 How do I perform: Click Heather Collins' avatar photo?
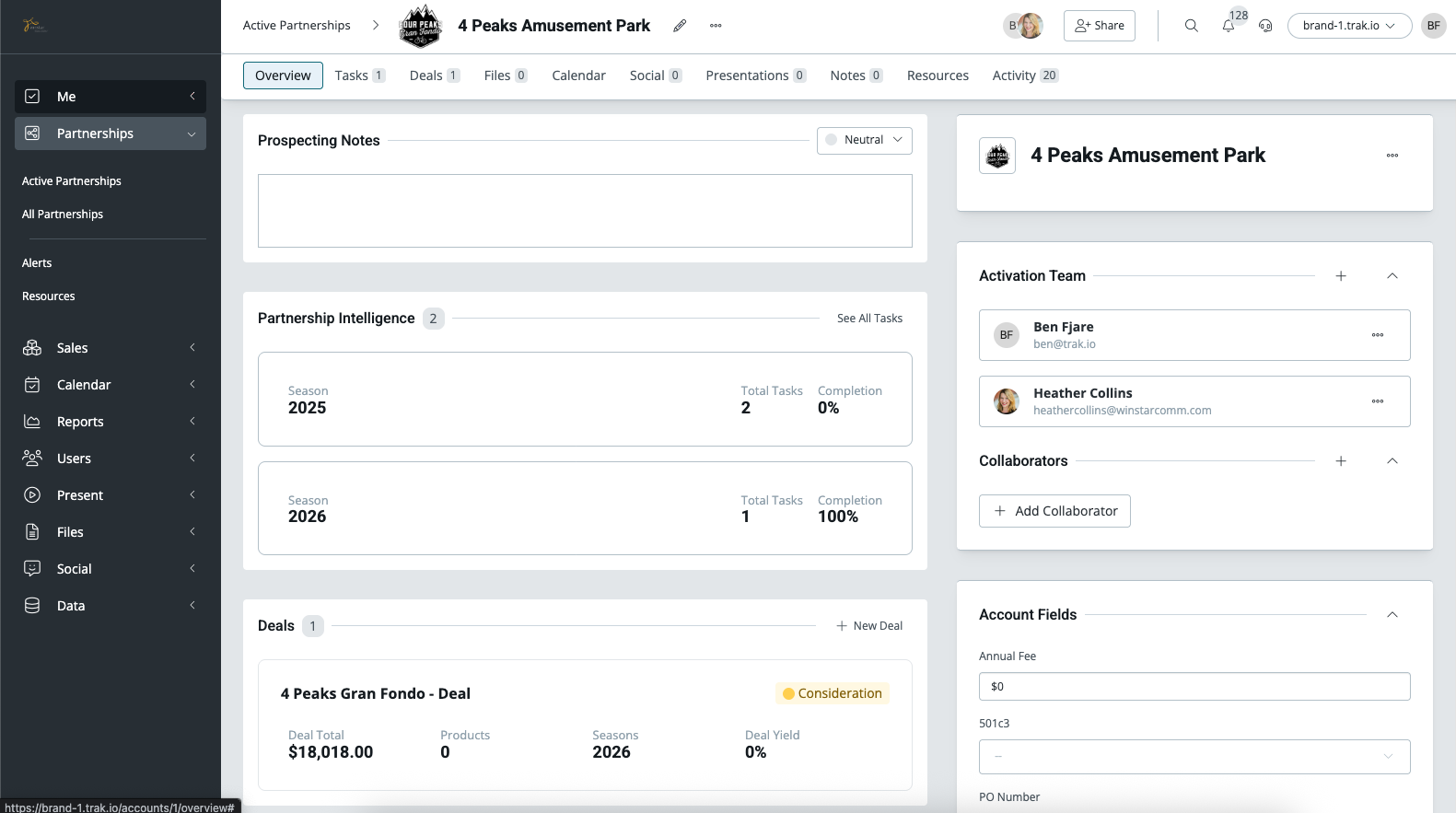1007,401
